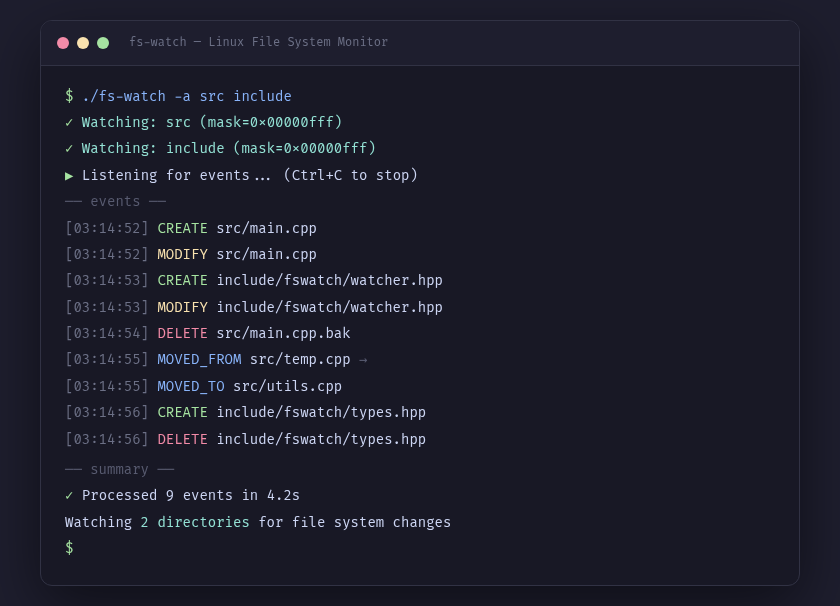Click the 'MODIFY src/main.cpp' event line
The height and width of the screenshot is (606, 840).
click(x=191, y=255)
